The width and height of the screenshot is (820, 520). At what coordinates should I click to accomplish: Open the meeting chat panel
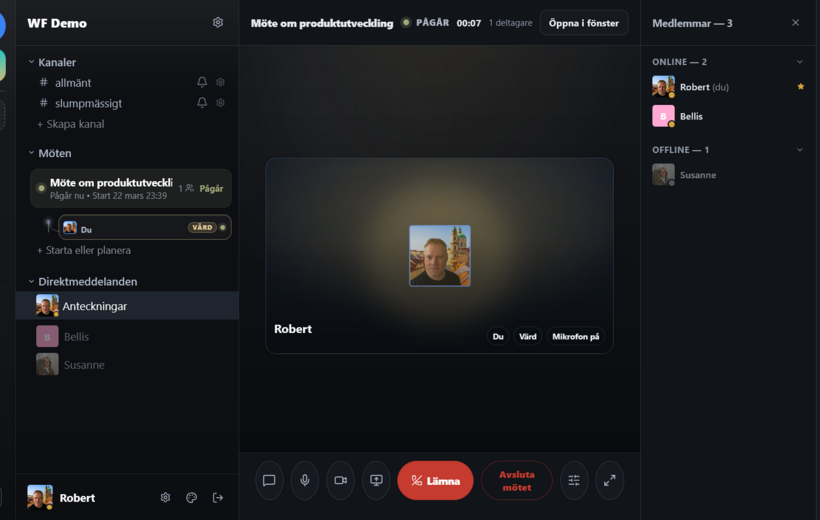(x=269, y=480)
